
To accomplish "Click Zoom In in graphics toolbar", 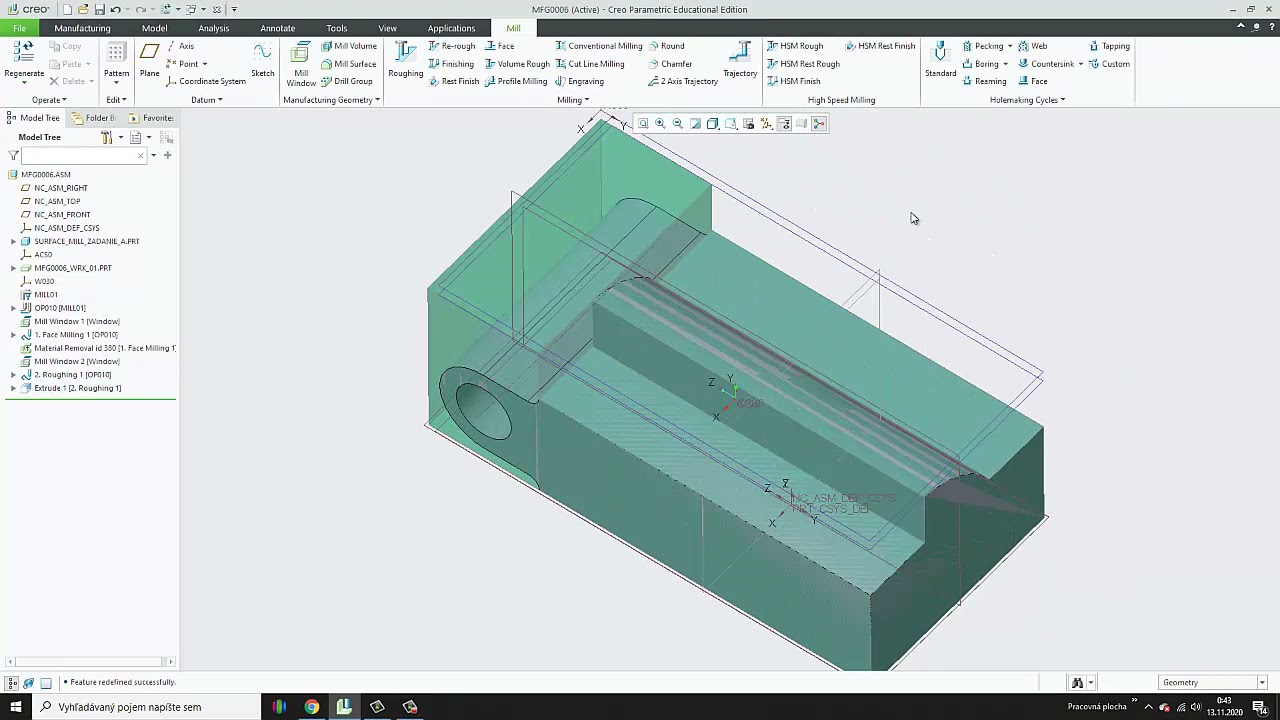I will [x=660, y=124].
